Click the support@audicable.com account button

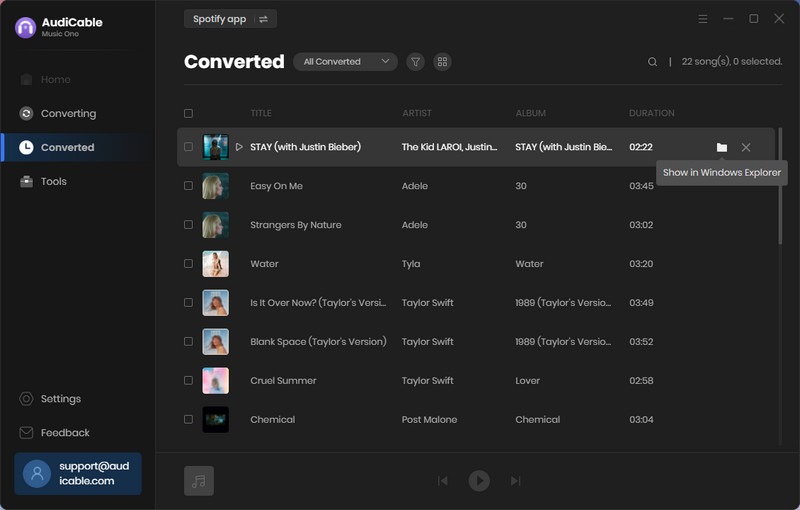tap(78, 474)
